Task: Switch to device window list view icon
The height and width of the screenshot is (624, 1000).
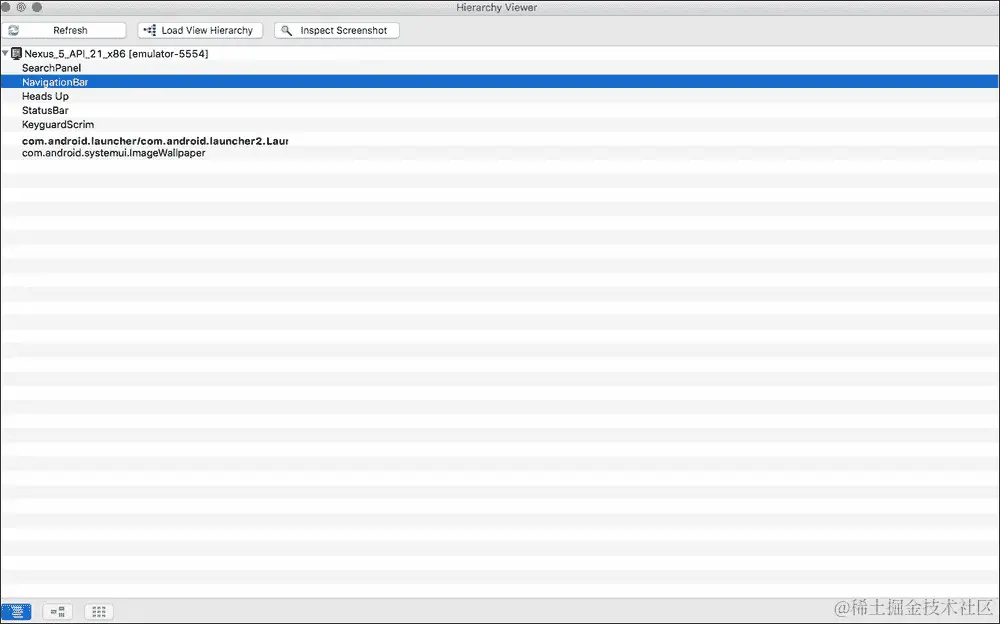Action: [17, 612]
